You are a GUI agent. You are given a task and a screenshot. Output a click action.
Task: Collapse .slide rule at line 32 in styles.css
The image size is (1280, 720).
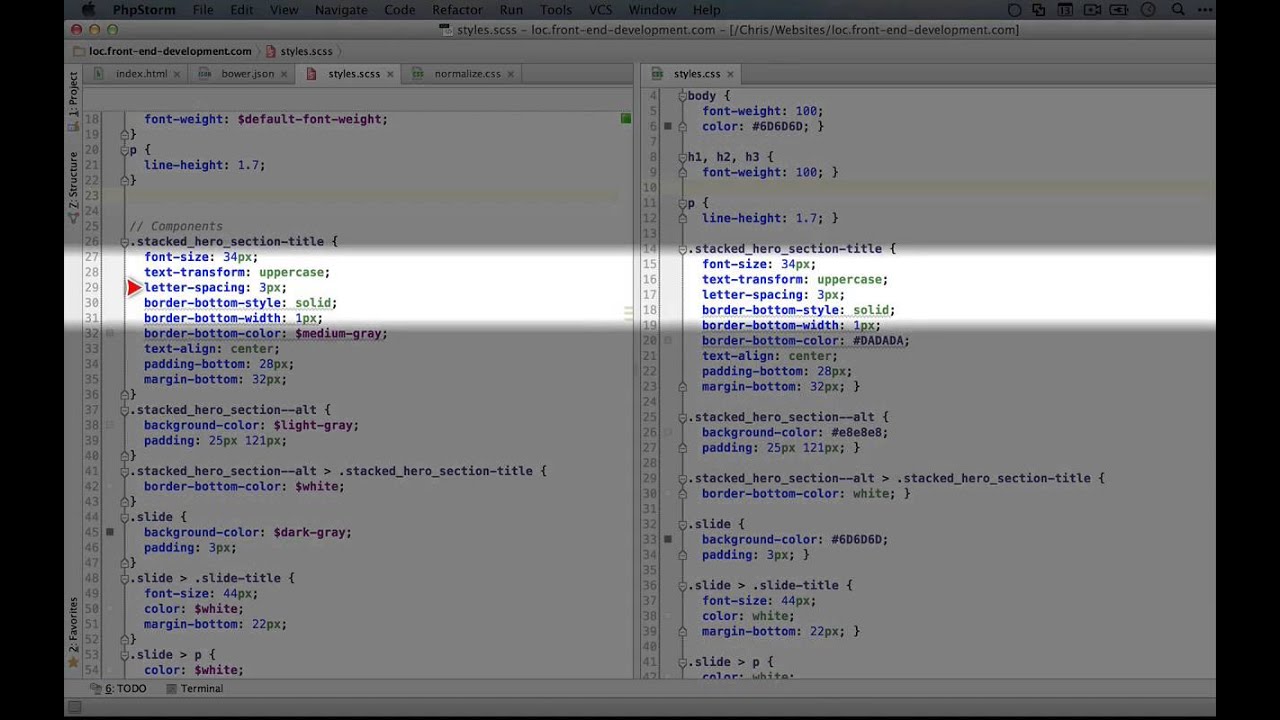(x=683, y=524)
